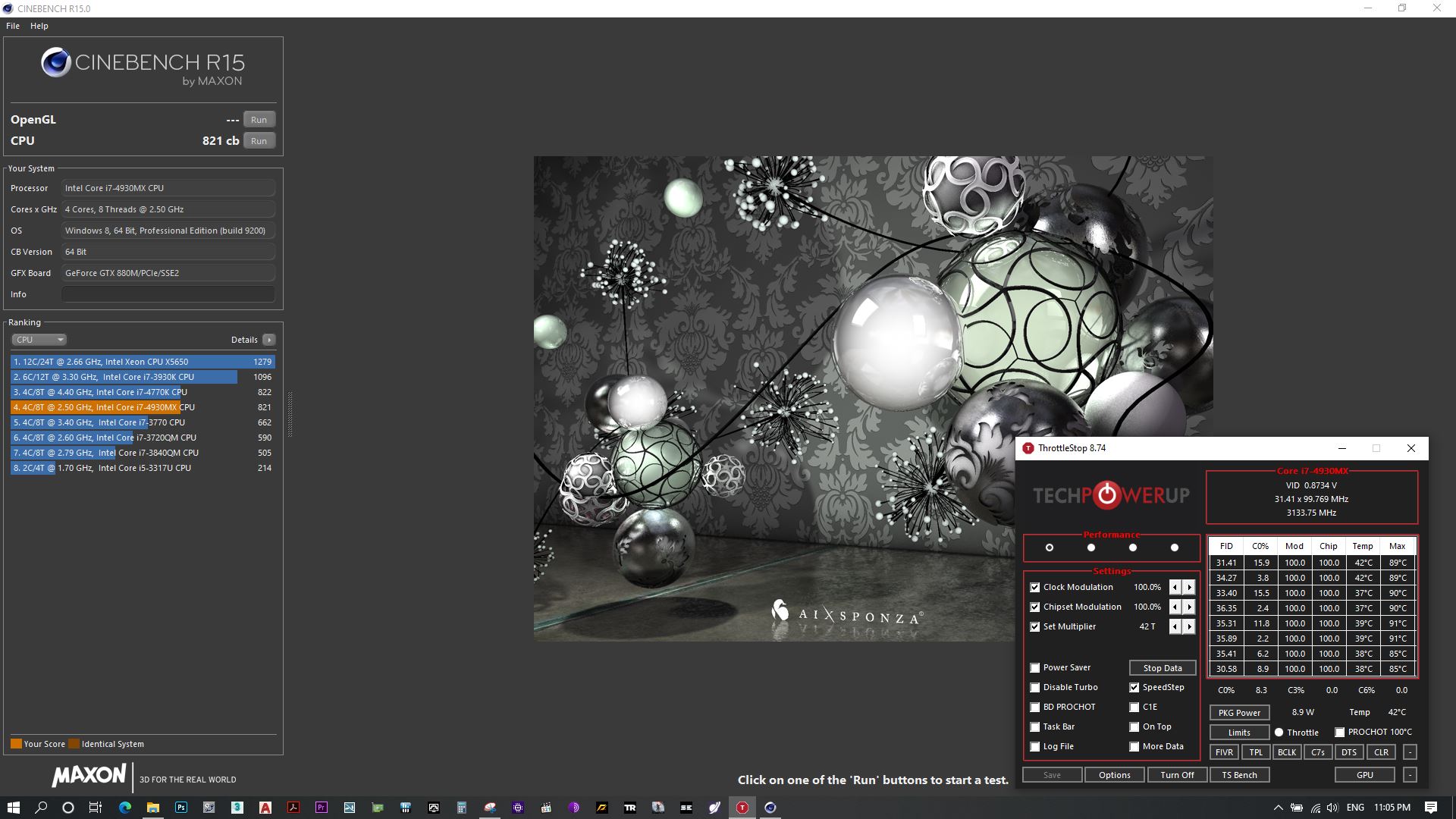Open the notification center icon
The image size is (1456, 819).
pos(1431,808)
